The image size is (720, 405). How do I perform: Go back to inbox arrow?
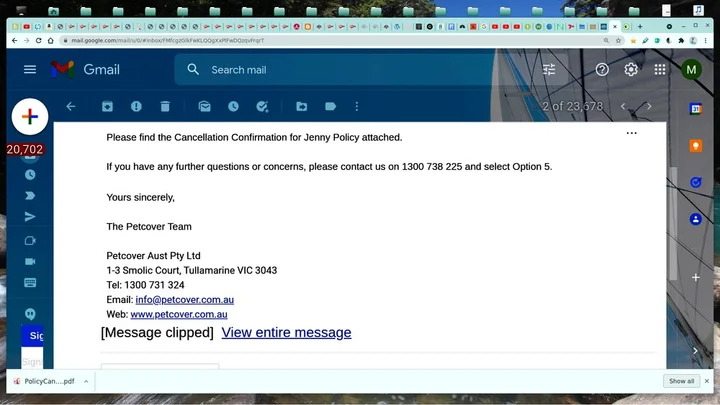(x=70, y=106)
